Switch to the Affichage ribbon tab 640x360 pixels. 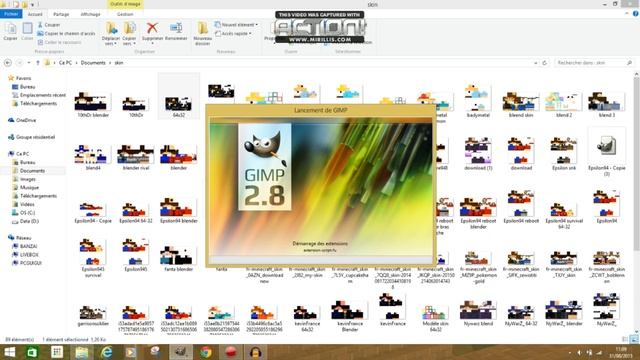[91, 14]
